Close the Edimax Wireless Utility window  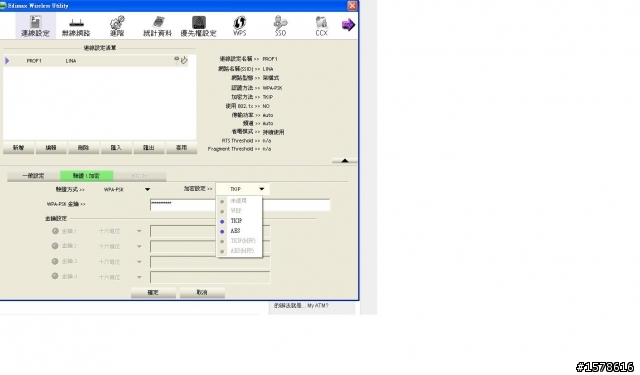click(x=352, y=5)
